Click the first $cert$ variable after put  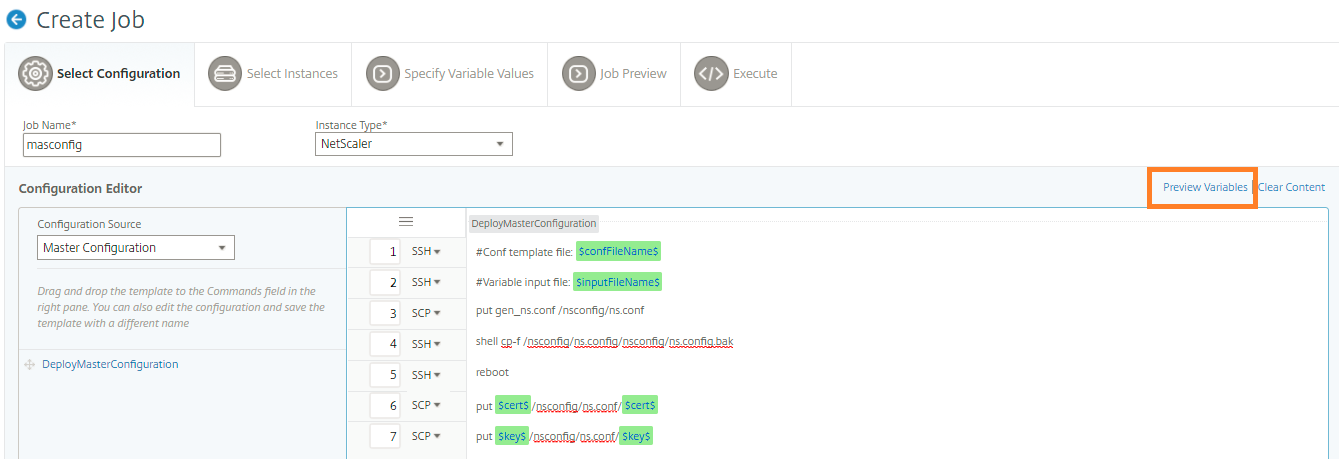[513, 405]
